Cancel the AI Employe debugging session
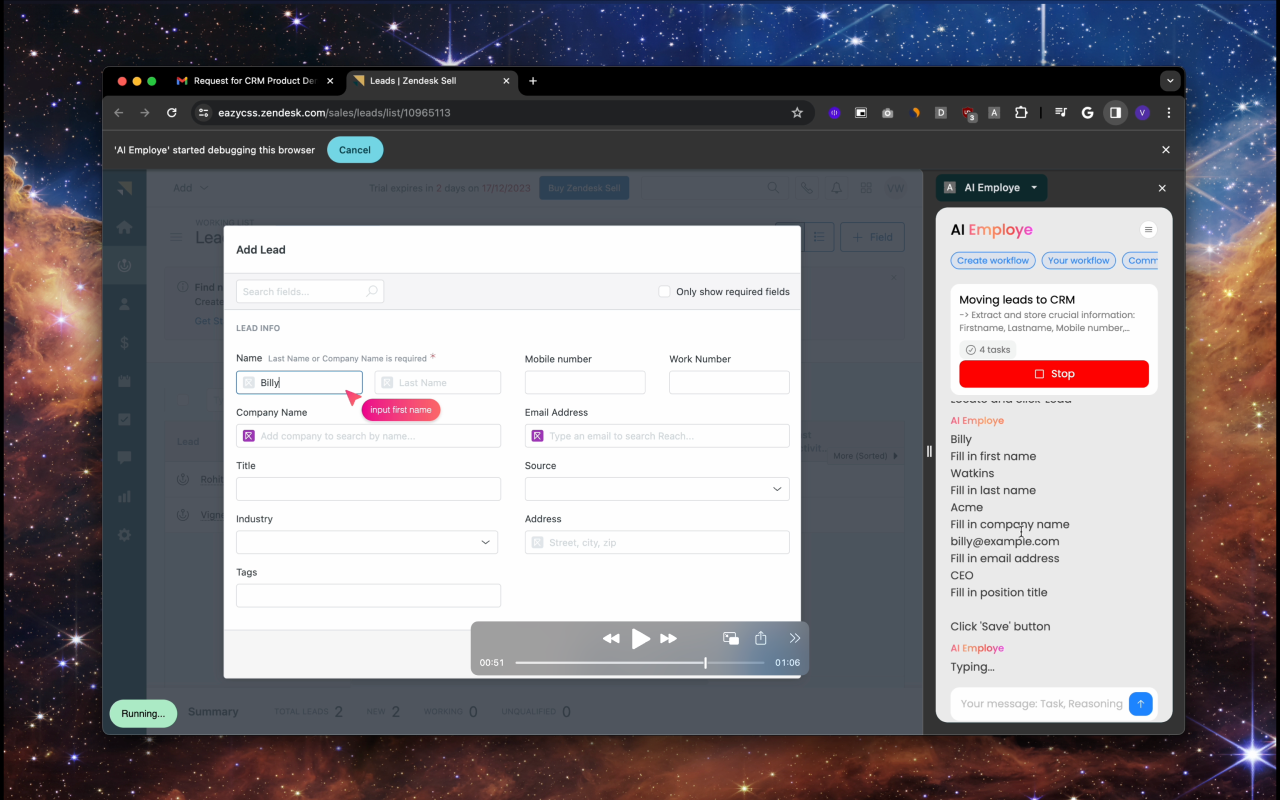The image size is (1280, 800). click(355, 150)
